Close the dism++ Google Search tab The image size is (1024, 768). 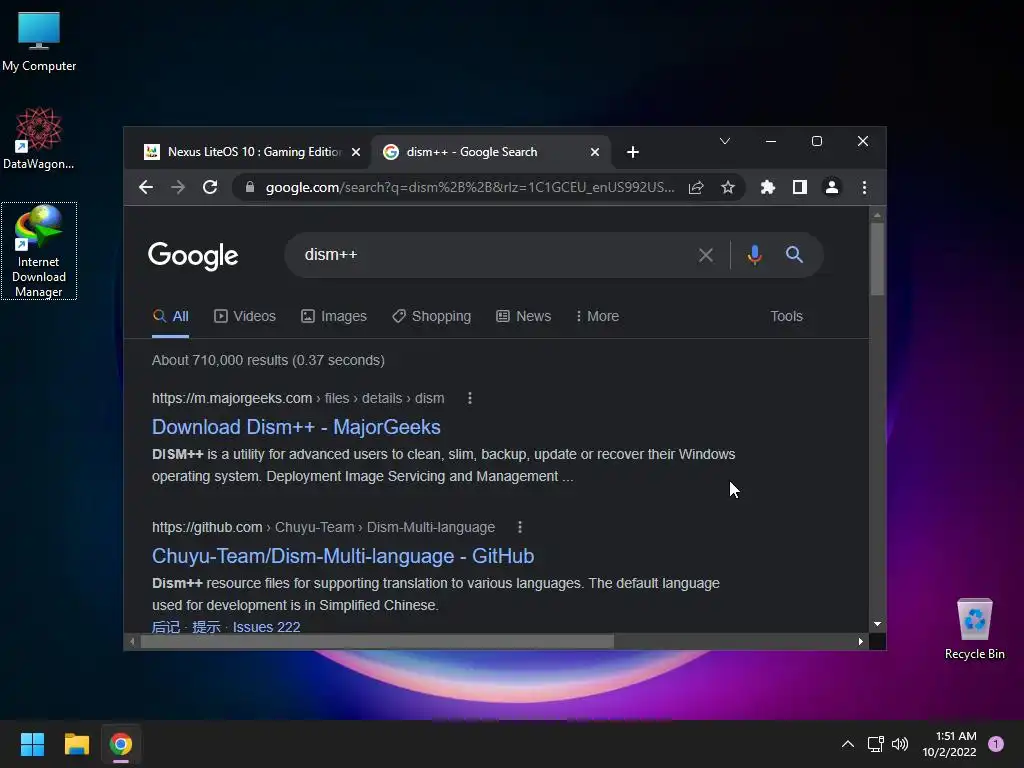point(595,152)
